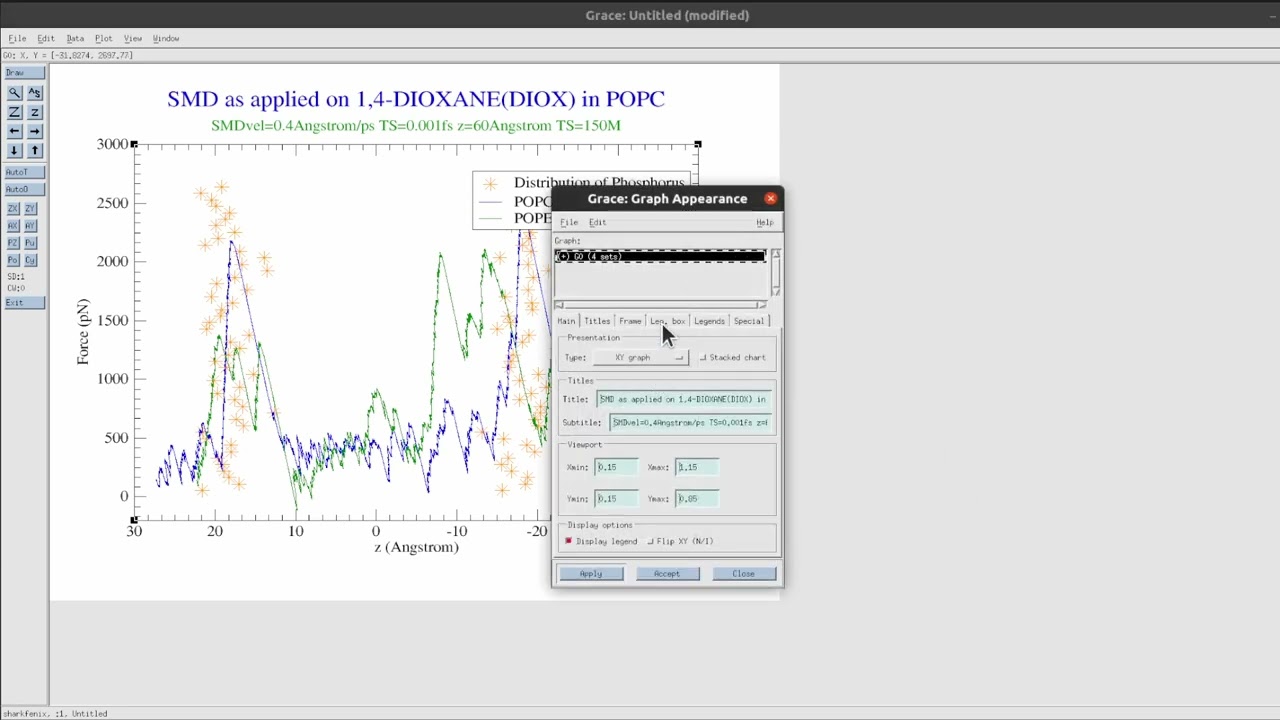Toggle the Display legend checkbox
Viewport: 1280px width, 720px height.
click(x=601, y=541)
